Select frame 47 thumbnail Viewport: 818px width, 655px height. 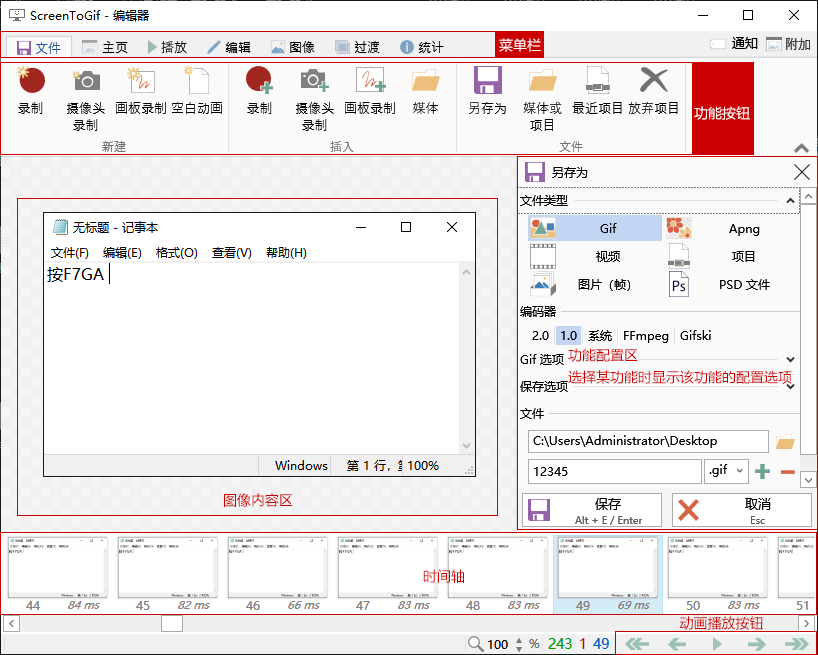pyautogui.click(x=388, y=574)
